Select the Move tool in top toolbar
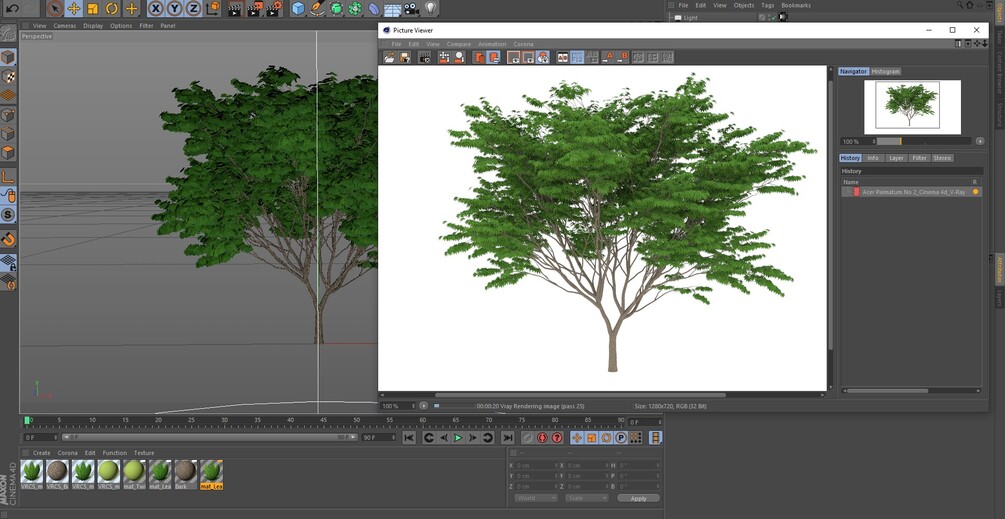Viewport: 1005px width, 519px height. pyautogui.click(x=74, y=9)
